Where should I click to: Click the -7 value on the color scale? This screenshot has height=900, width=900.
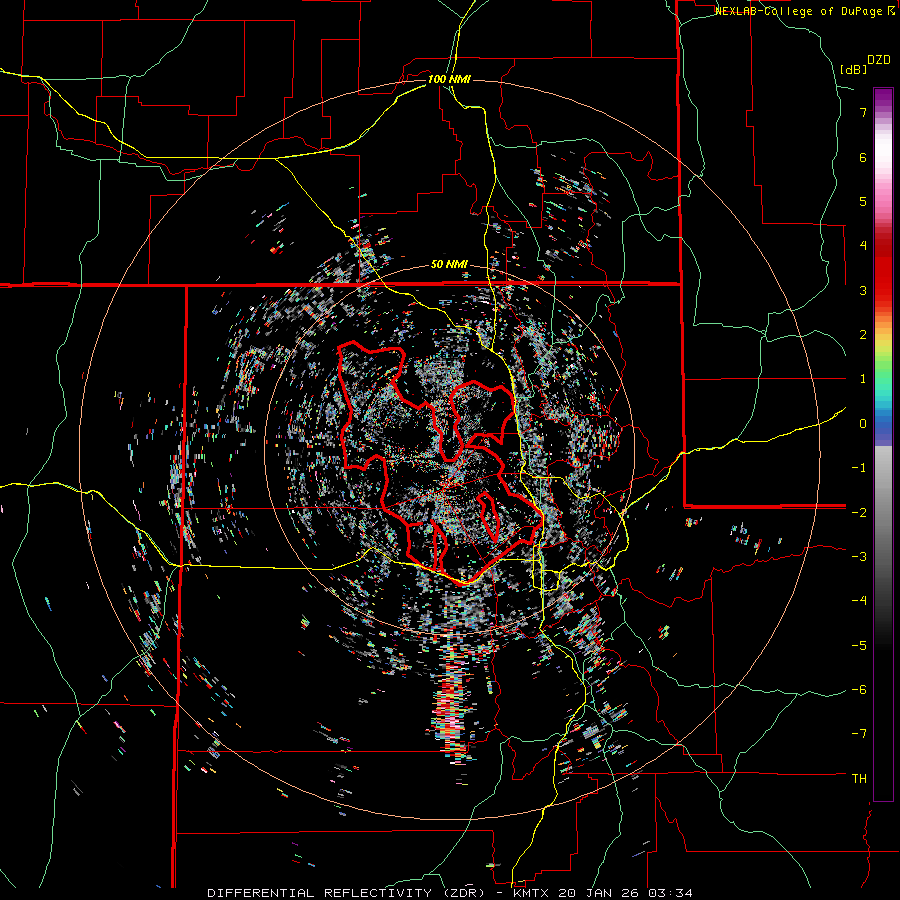[859, 734]
